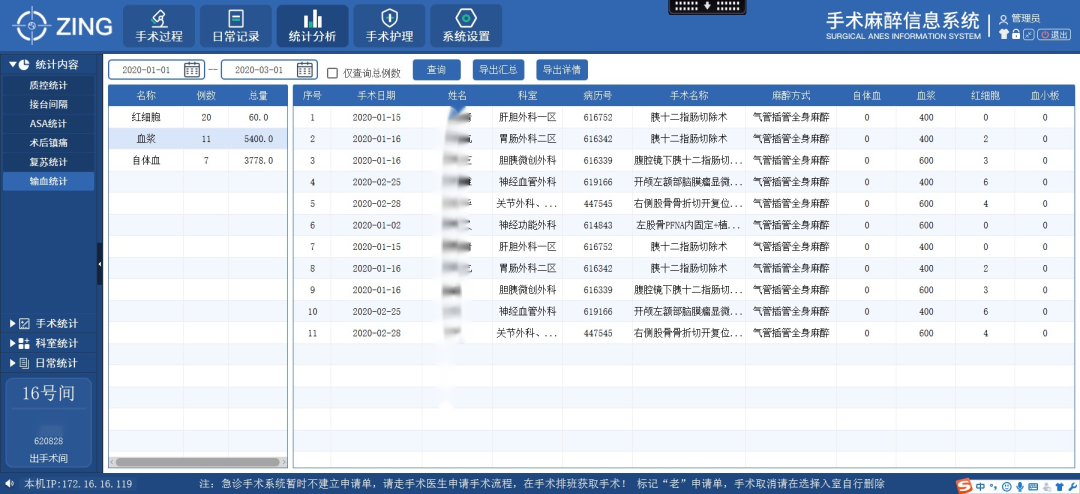Click the top keyboard dropdown widget
Screen dimensions: 1080x494
[x=707, y=6]
